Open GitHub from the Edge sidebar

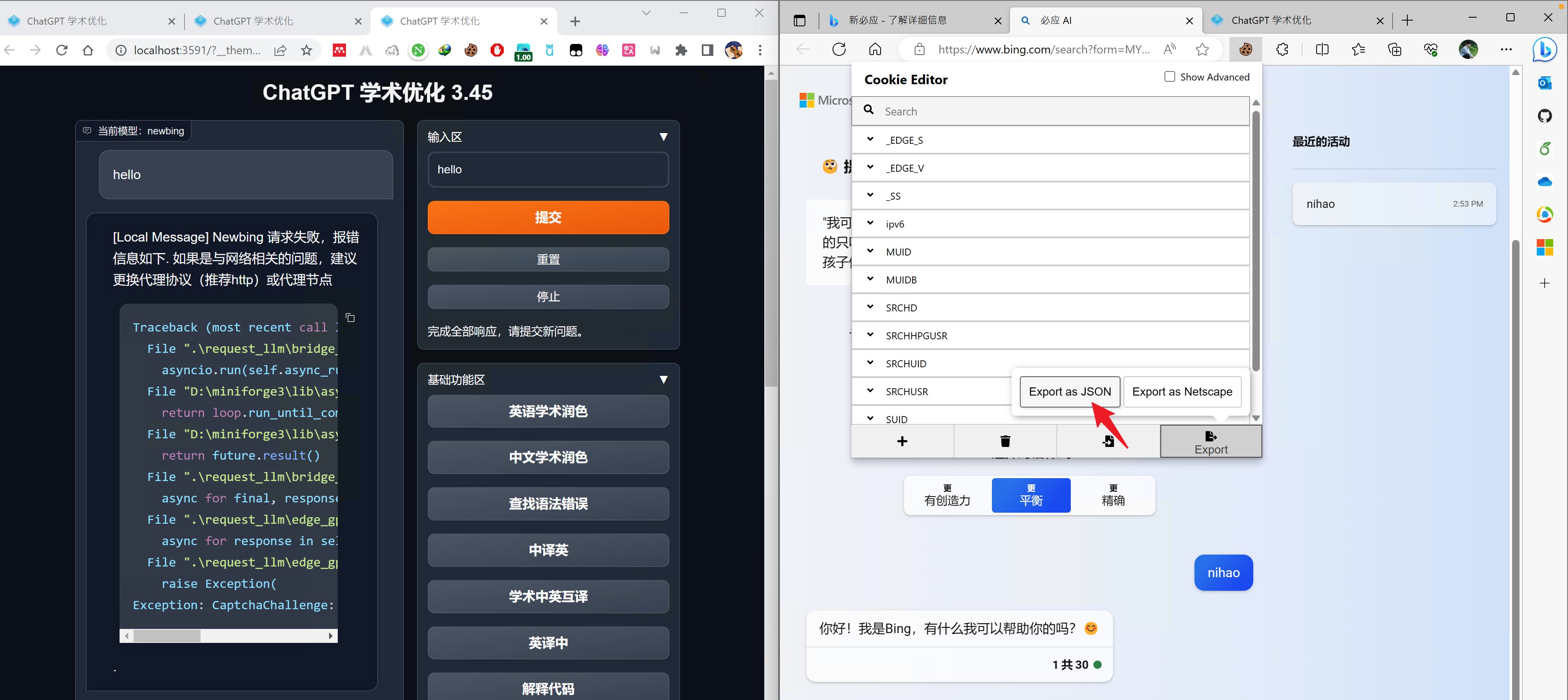pos(1545,116)
